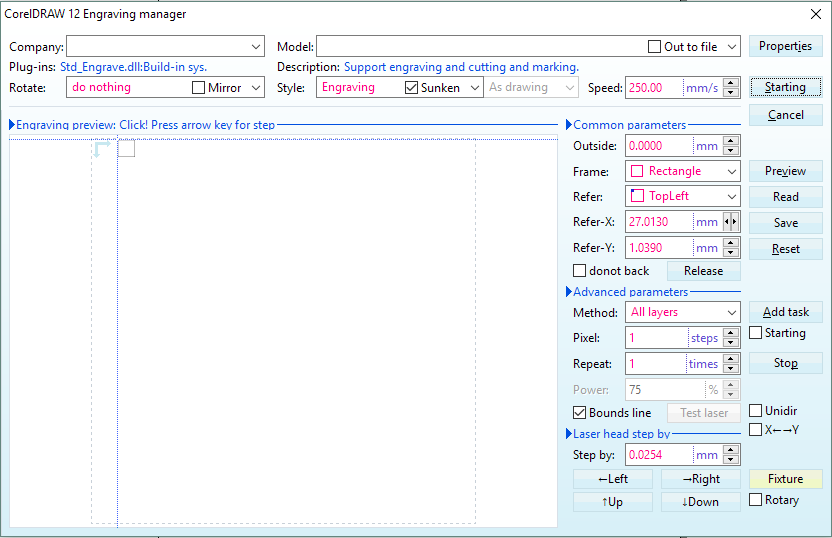
Task: Click the Up arrow laser step button
Action: (x=612, y=502)
